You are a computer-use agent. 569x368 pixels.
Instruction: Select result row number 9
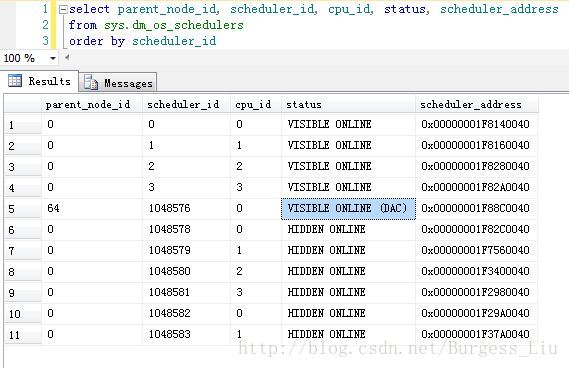23,293
